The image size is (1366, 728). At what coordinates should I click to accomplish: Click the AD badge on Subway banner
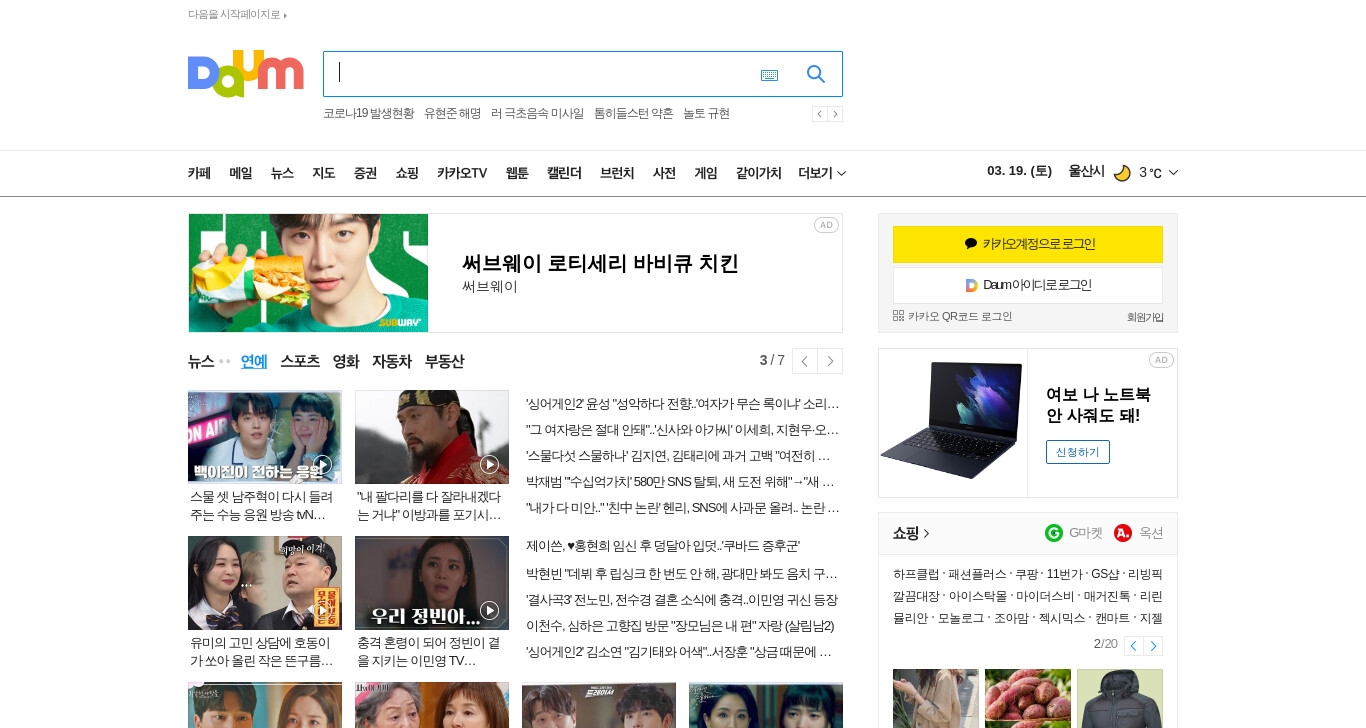pos(826,225)
